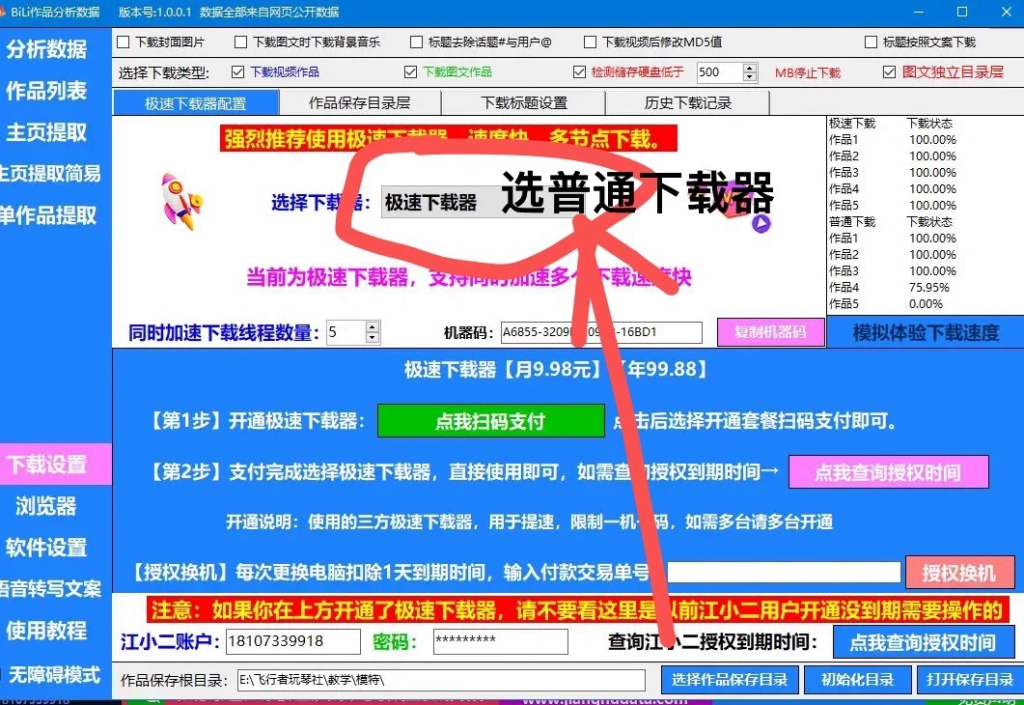Close the BiLi作品分析数据 window

click(x=1006, y=12)
